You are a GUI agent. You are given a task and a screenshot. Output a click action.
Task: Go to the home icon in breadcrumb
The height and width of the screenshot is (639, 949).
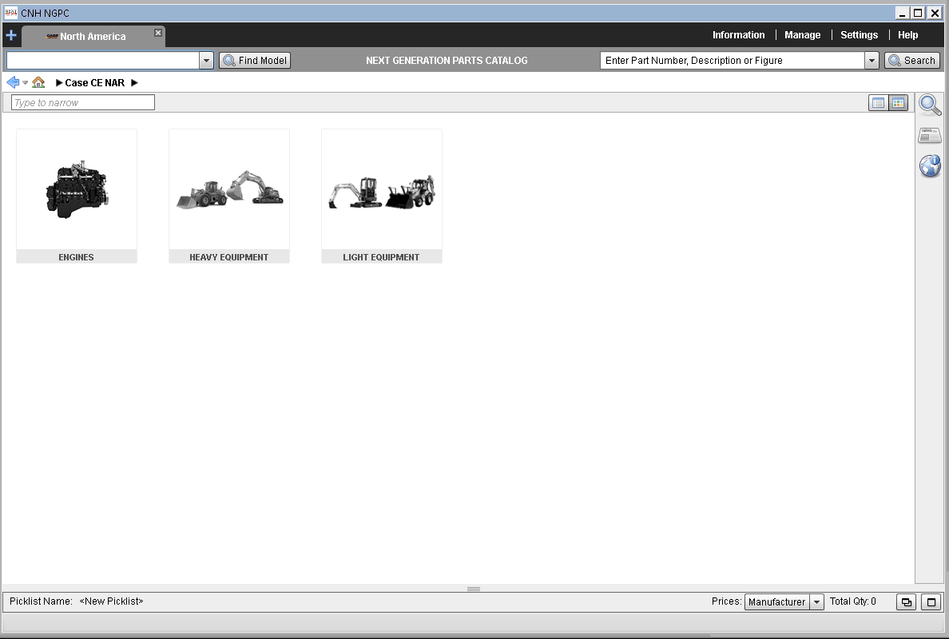[x=38, y=82]
